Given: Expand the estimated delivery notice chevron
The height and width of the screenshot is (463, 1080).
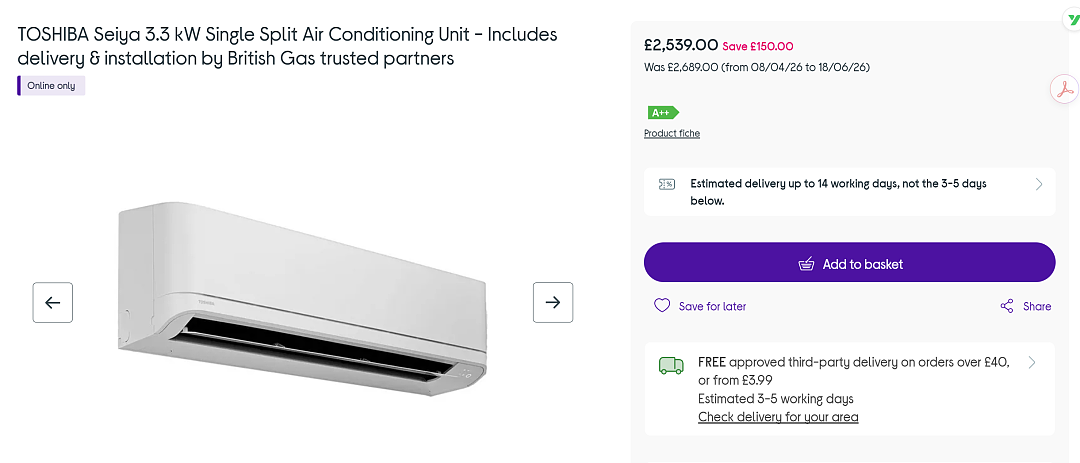Looking at the screenshot, I should [x=1039, y=184].
